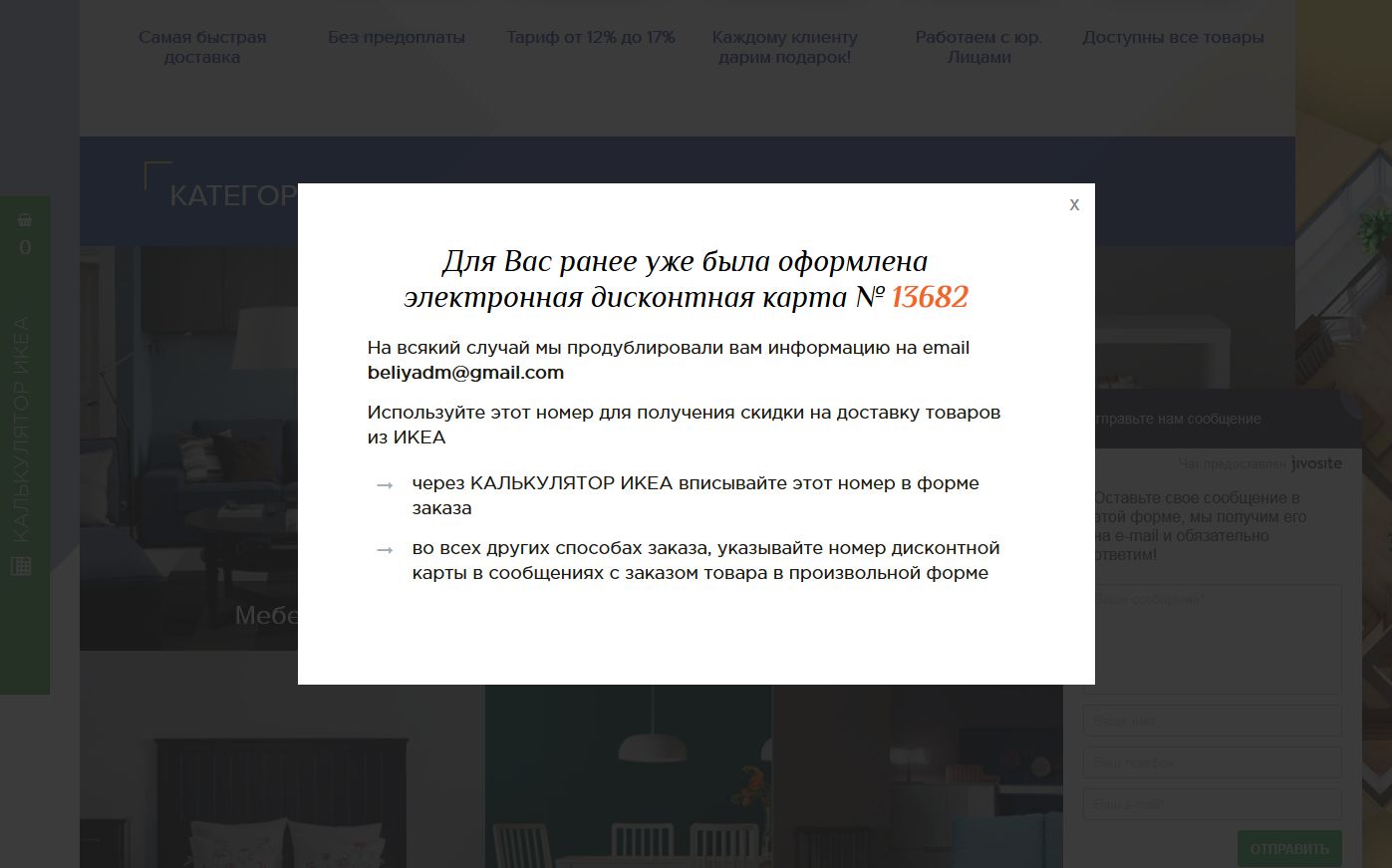
Task: Open the calculator grid icon in left sidebar
Action: tap(21, 566)
